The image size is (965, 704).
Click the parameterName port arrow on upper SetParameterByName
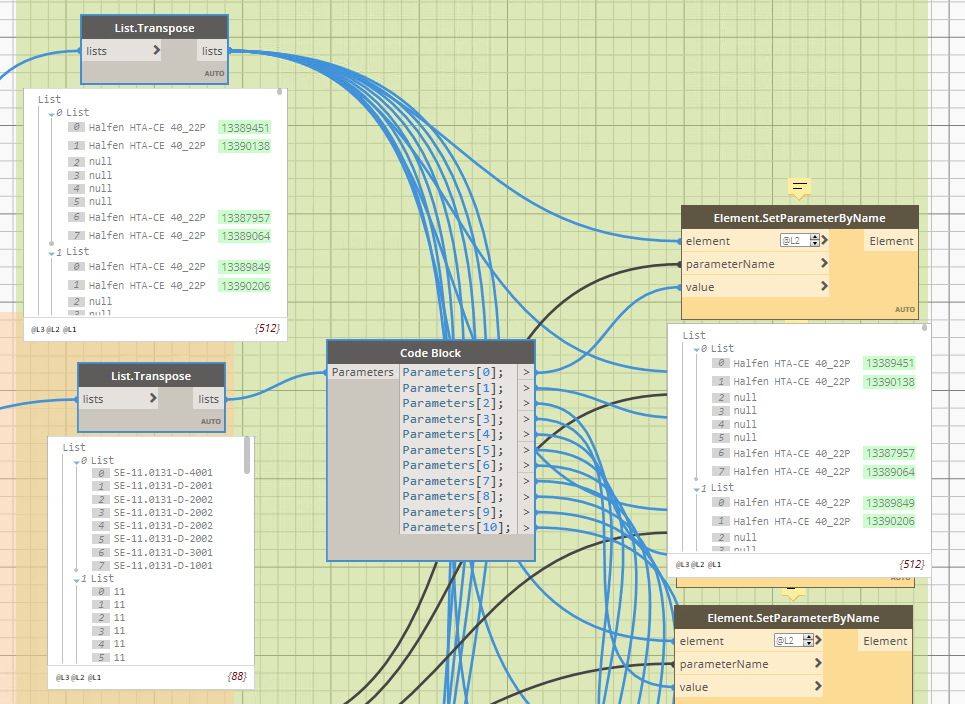tap(824, 264)
